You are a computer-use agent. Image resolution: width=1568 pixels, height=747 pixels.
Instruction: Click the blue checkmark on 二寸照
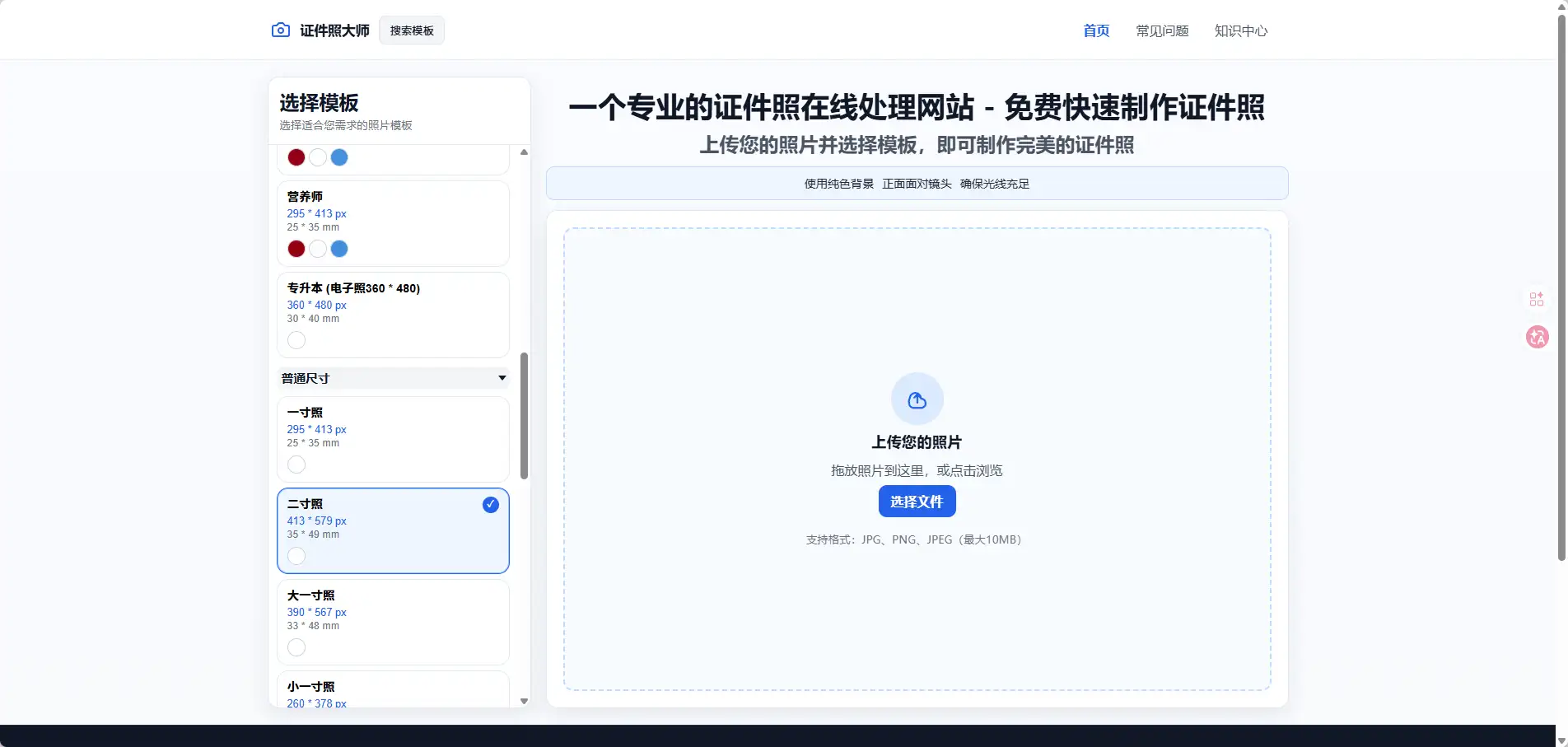(490, 505)
